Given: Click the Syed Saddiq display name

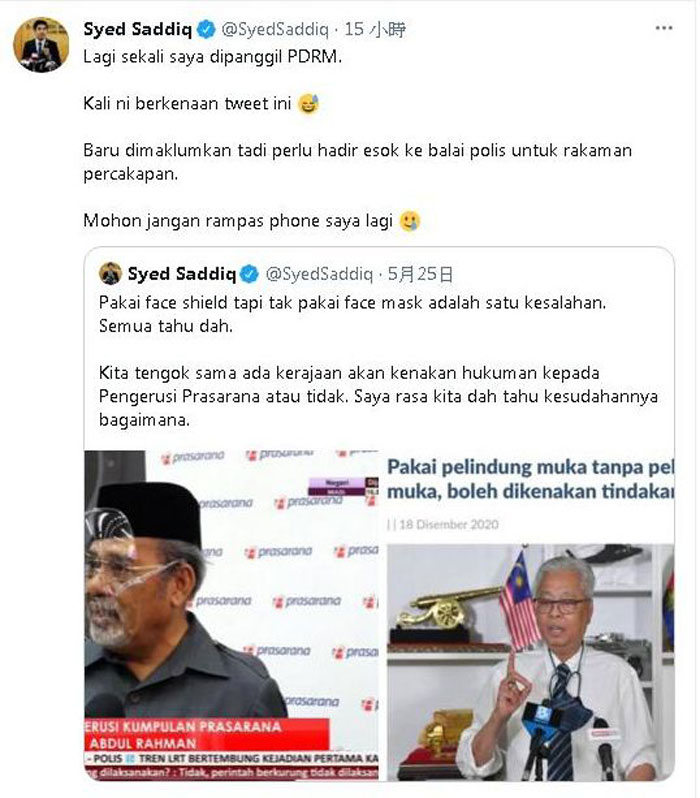Looking at the screenshot, I should (137, 29).
